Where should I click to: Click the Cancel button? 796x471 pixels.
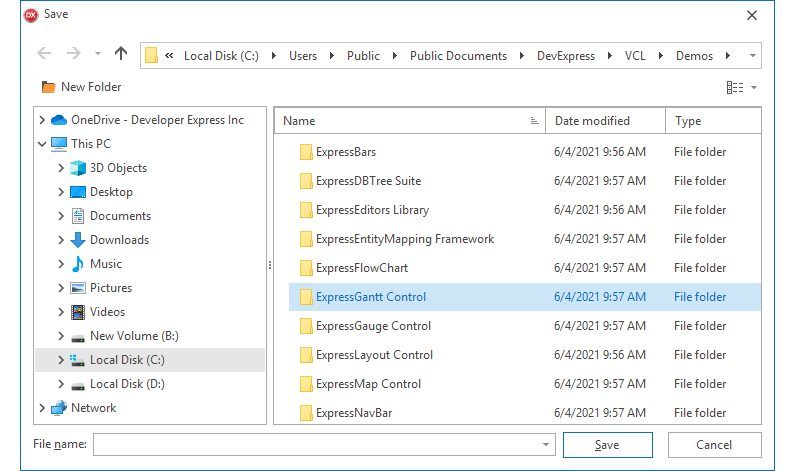pos(714,445)
